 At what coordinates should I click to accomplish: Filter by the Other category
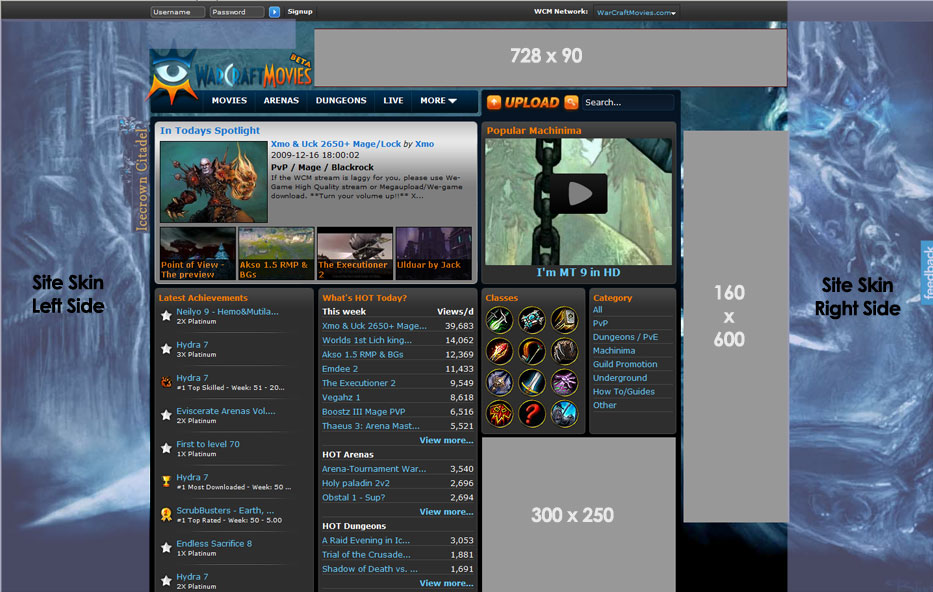pyautogui.click(x=605, y=405)
